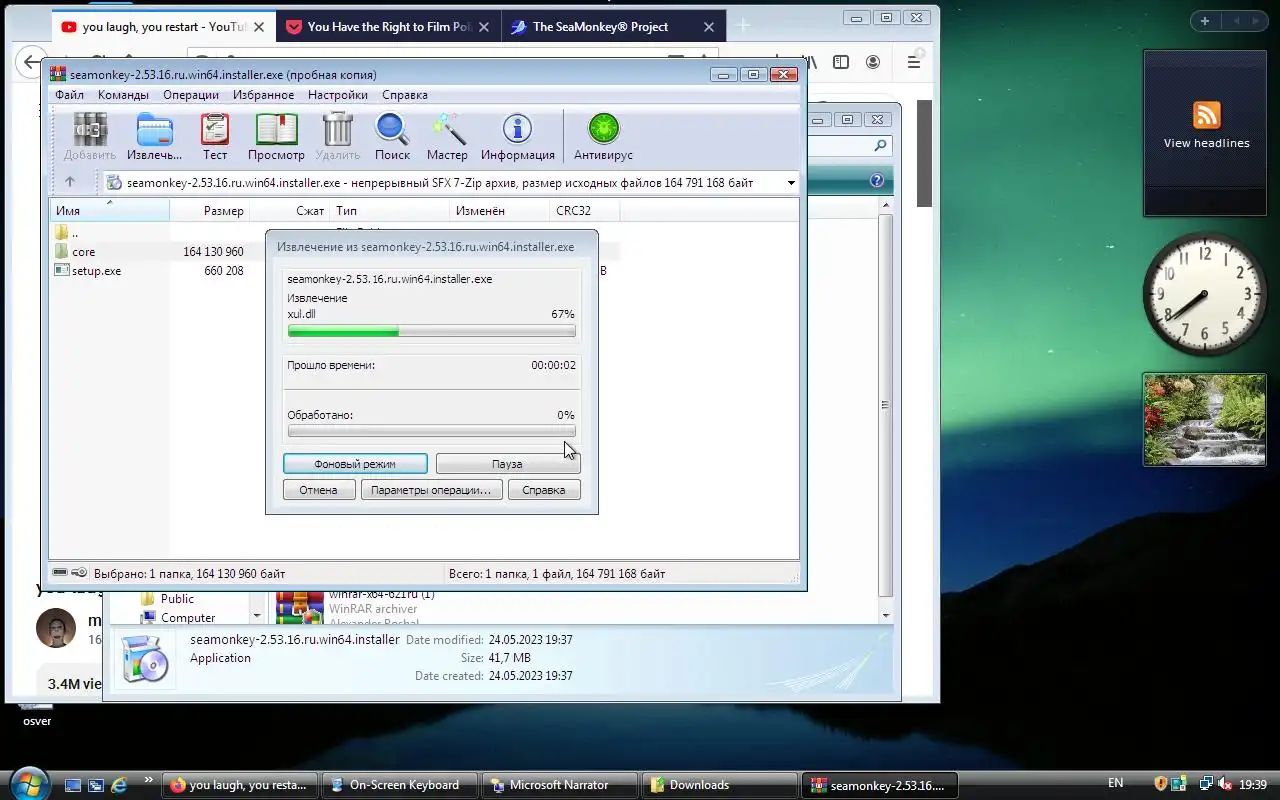Screen dimensions: 1280x800
Task: Sort by the Размер column header
Action: point(209,211)
